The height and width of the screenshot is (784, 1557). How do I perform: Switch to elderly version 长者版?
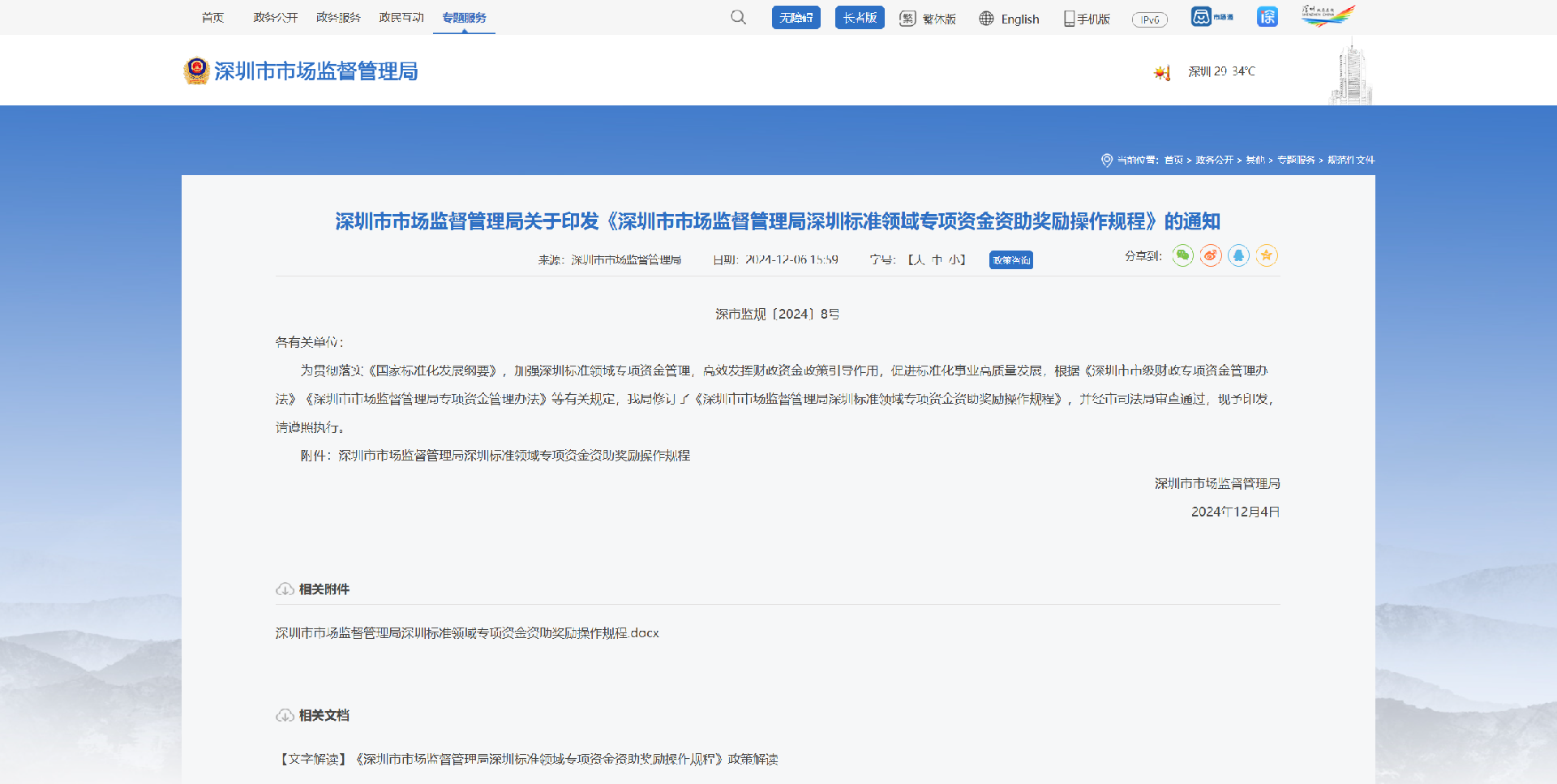pyautogui.click(x=859, y=17)
